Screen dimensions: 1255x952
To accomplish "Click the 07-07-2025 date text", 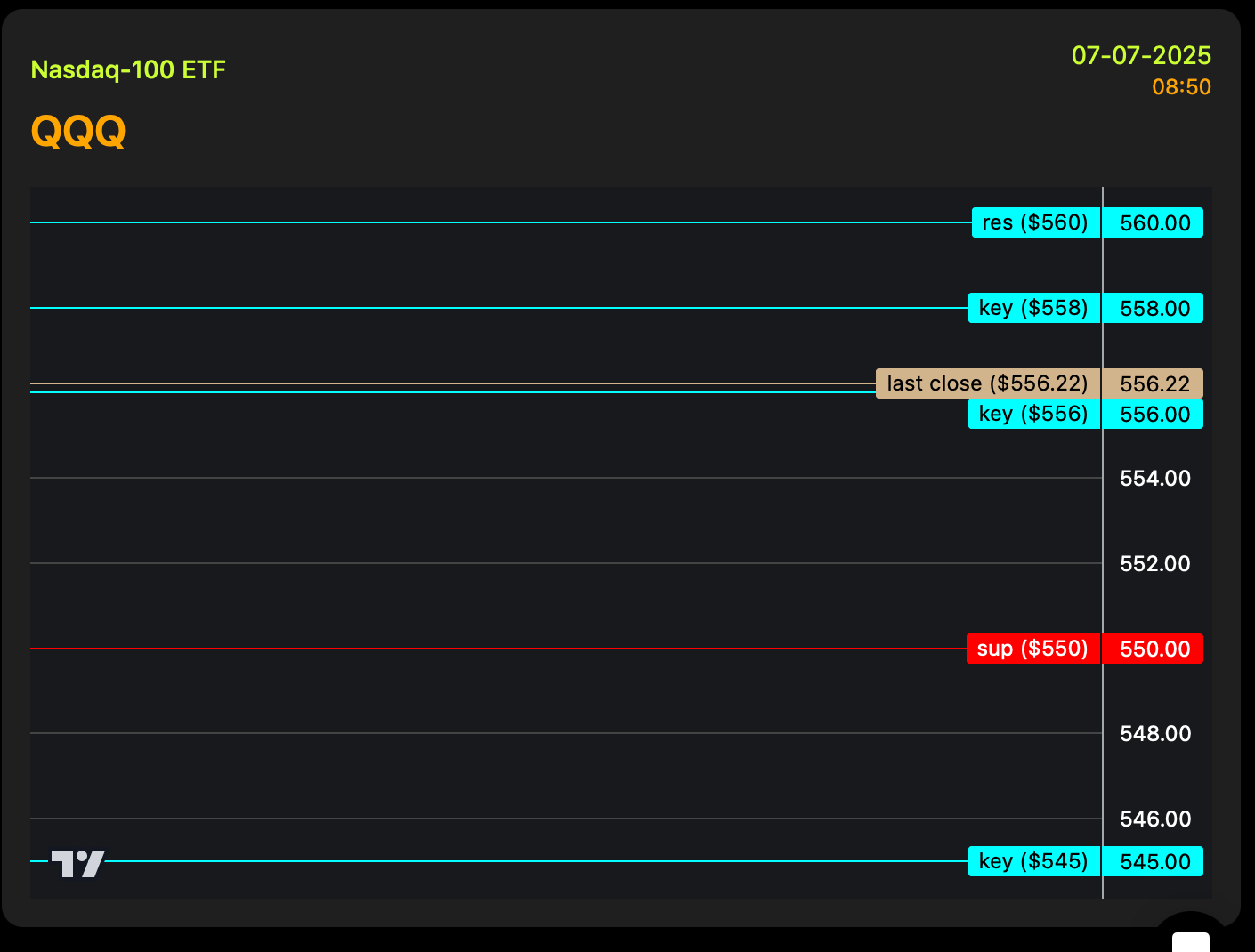I will pyautogui.click(x=1141, y=55).
